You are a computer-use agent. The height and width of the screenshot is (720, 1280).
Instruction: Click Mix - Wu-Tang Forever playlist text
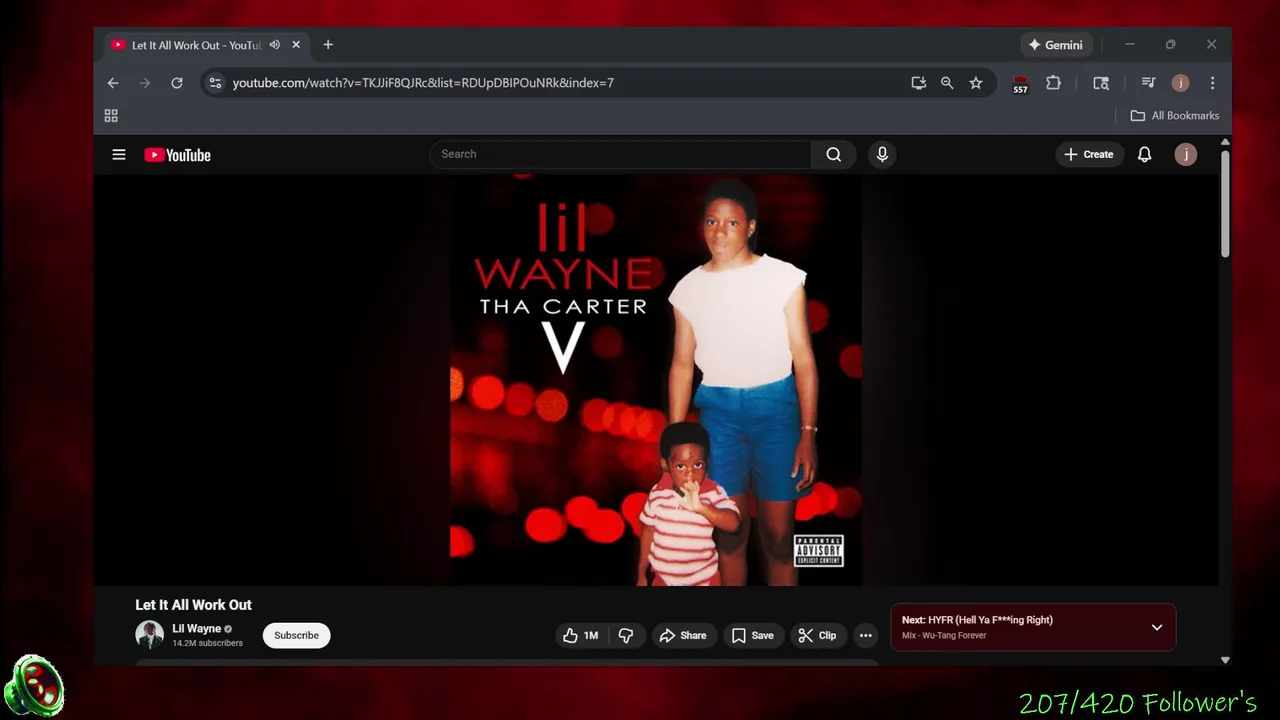tap(944, 636)
